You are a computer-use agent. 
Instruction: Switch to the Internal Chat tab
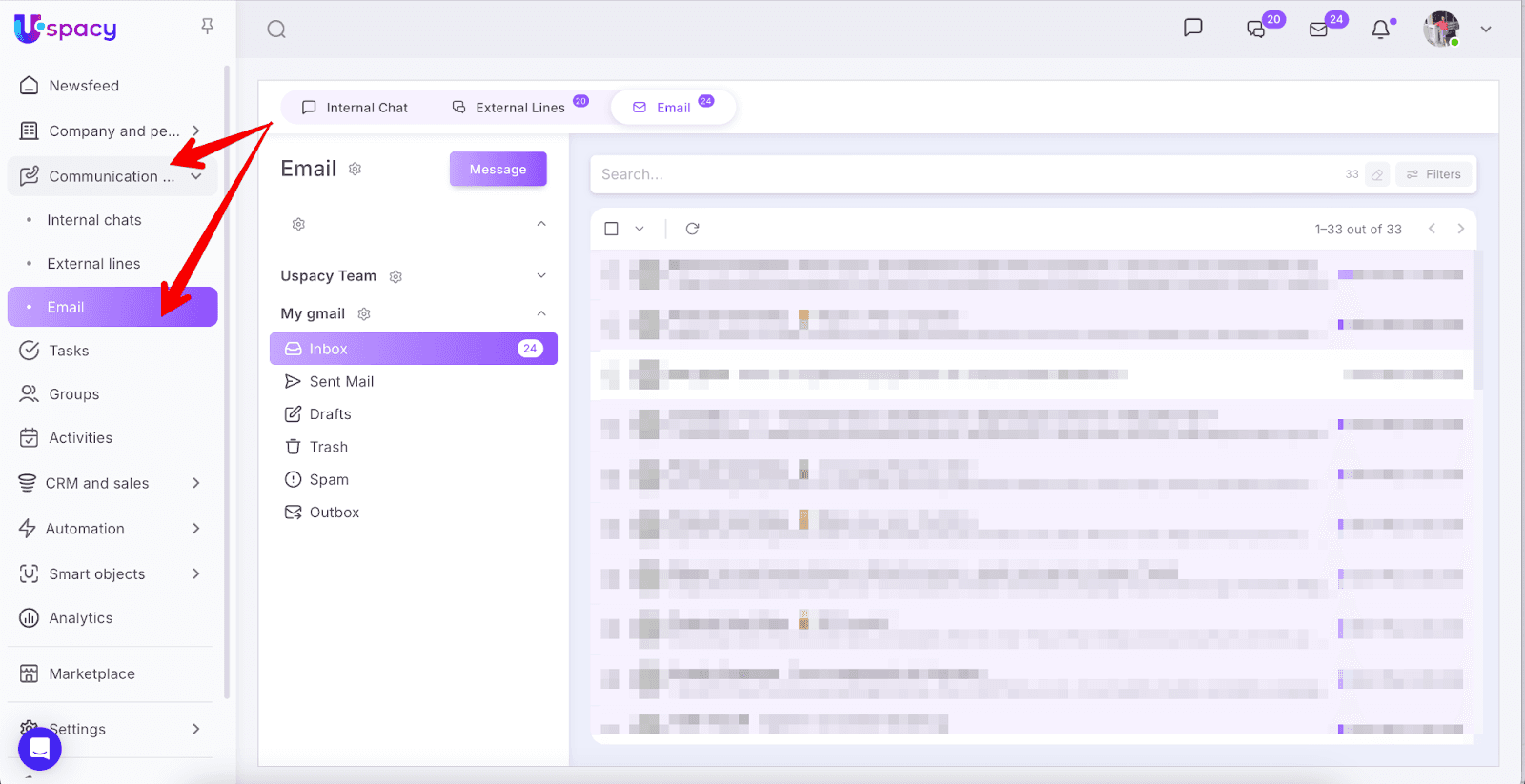click(x=355, y=108)
